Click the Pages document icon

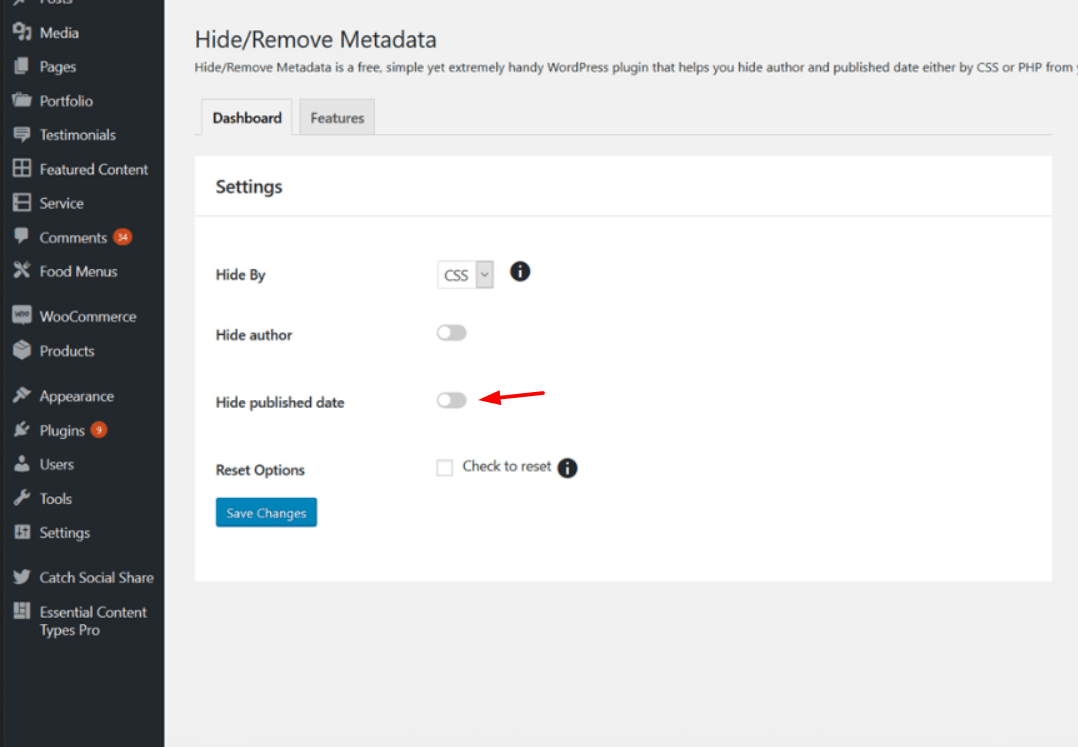coord(22,66)
